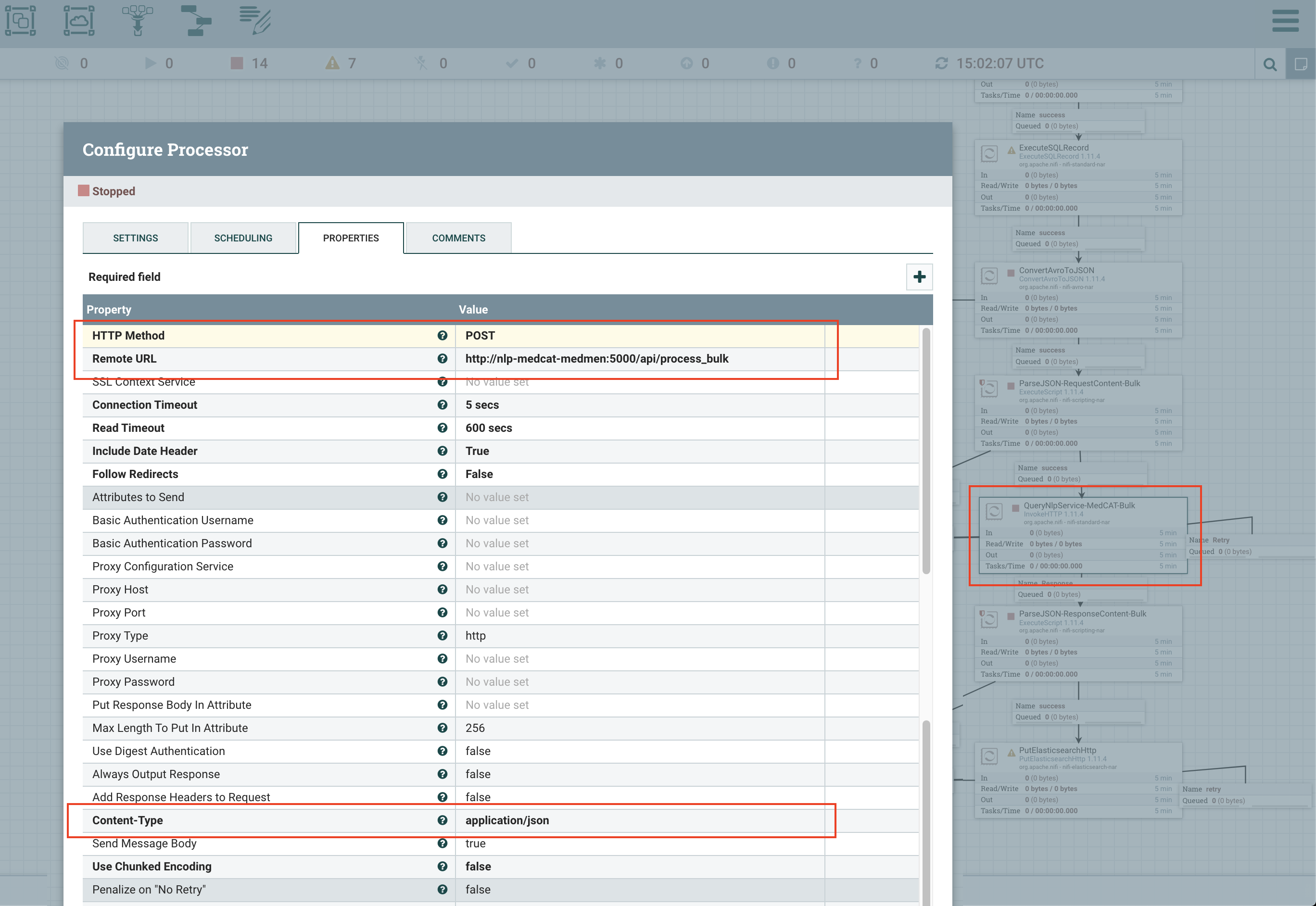Edit the Remote URL value field

click(640, 359)
